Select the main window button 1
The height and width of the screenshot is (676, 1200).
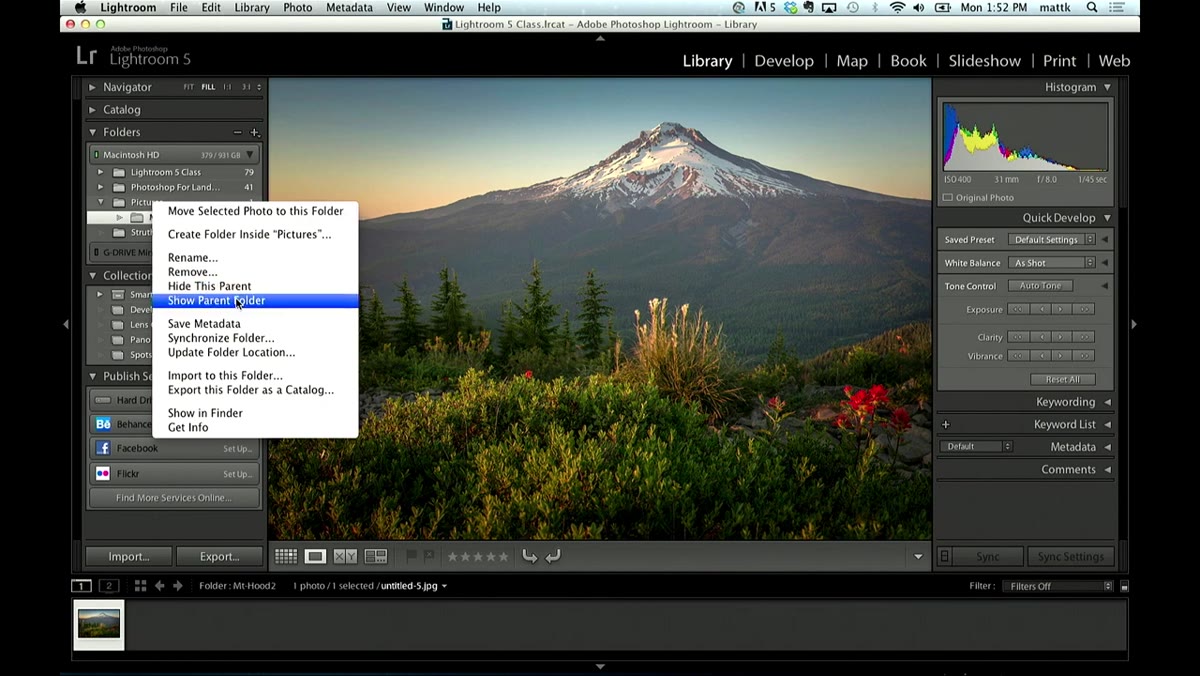click(x=82, y=586)
